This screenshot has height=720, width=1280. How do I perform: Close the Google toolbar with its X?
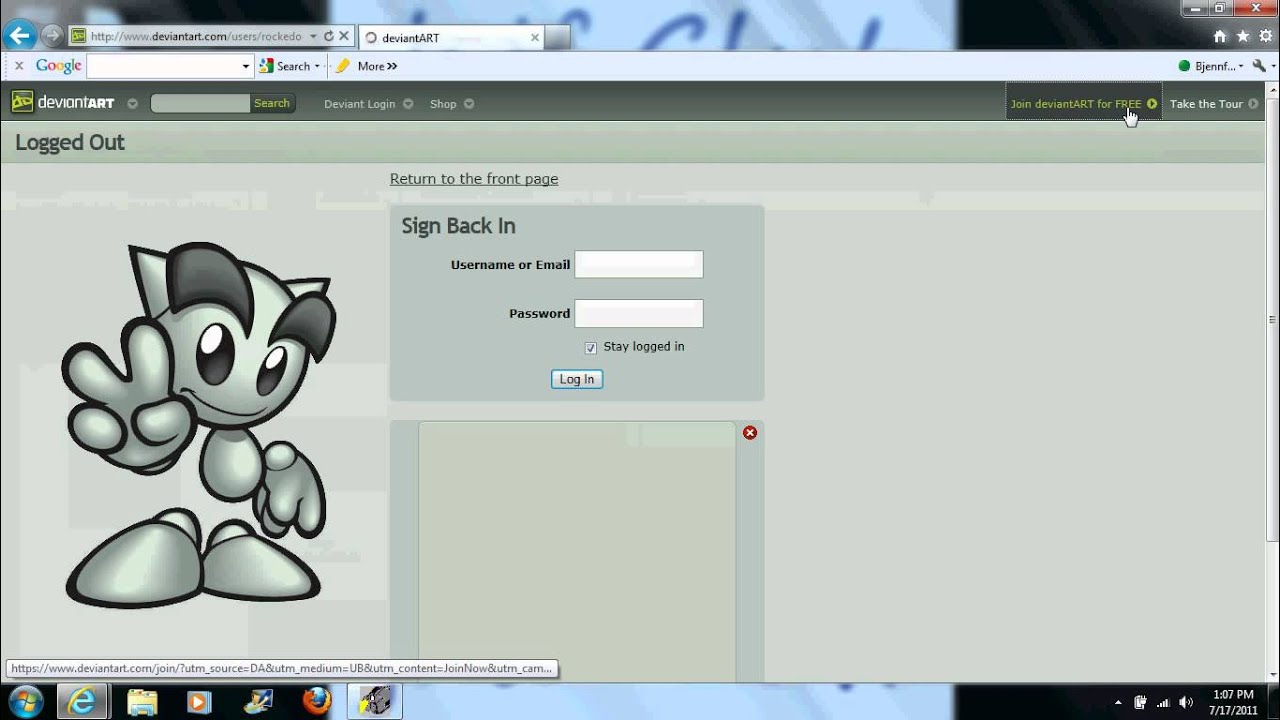point(18,66)
